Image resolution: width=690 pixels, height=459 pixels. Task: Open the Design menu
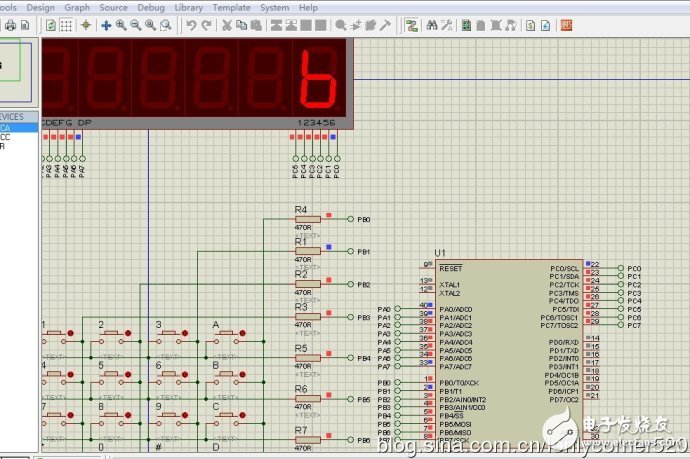(40, 7)
